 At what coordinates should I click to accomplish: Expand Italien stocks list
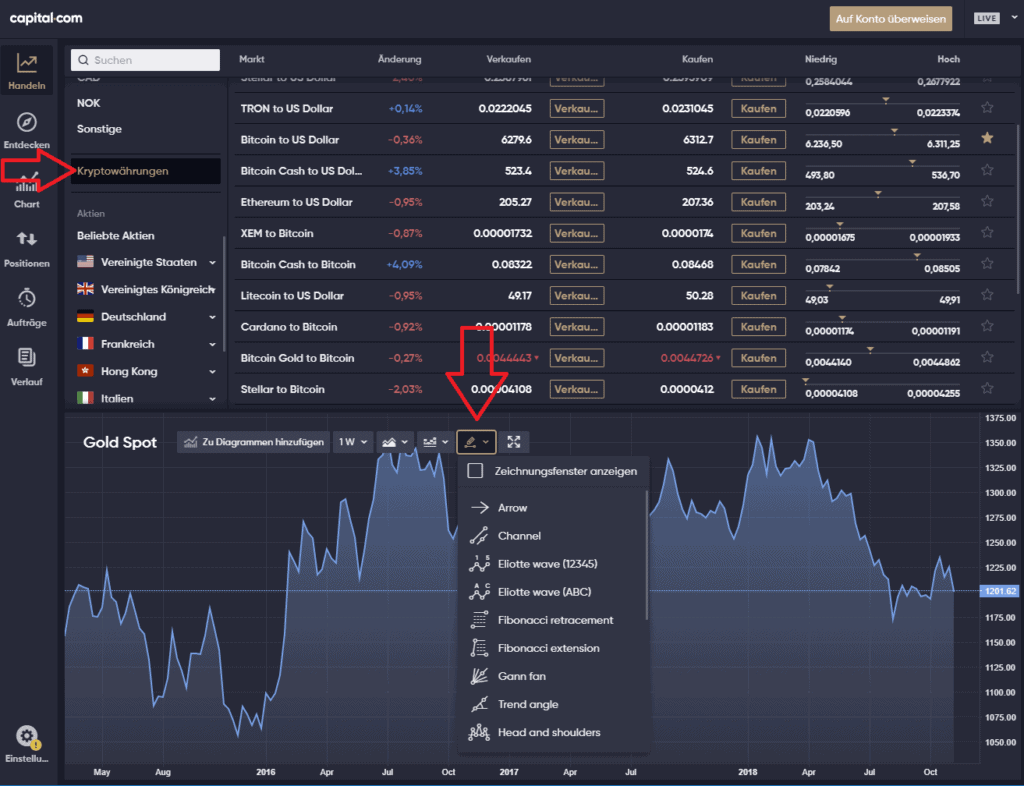[x=212, y=399]
